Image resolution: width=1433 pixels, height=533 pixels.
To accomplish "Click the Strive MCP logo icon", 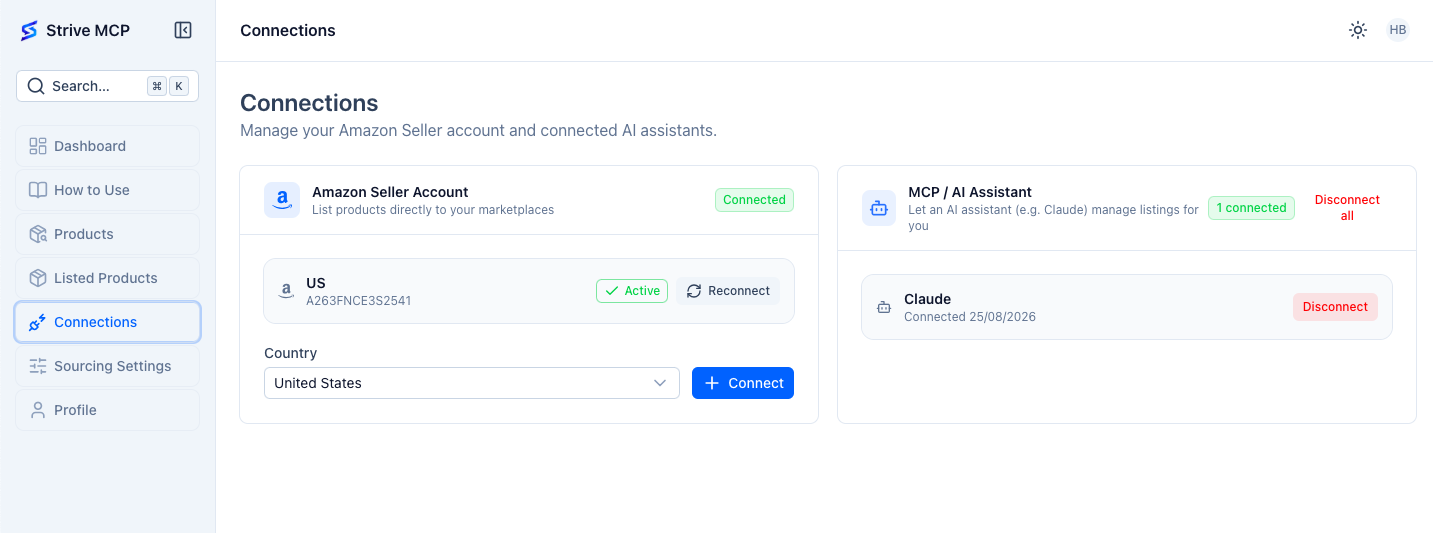I will [x=29, y=31].
